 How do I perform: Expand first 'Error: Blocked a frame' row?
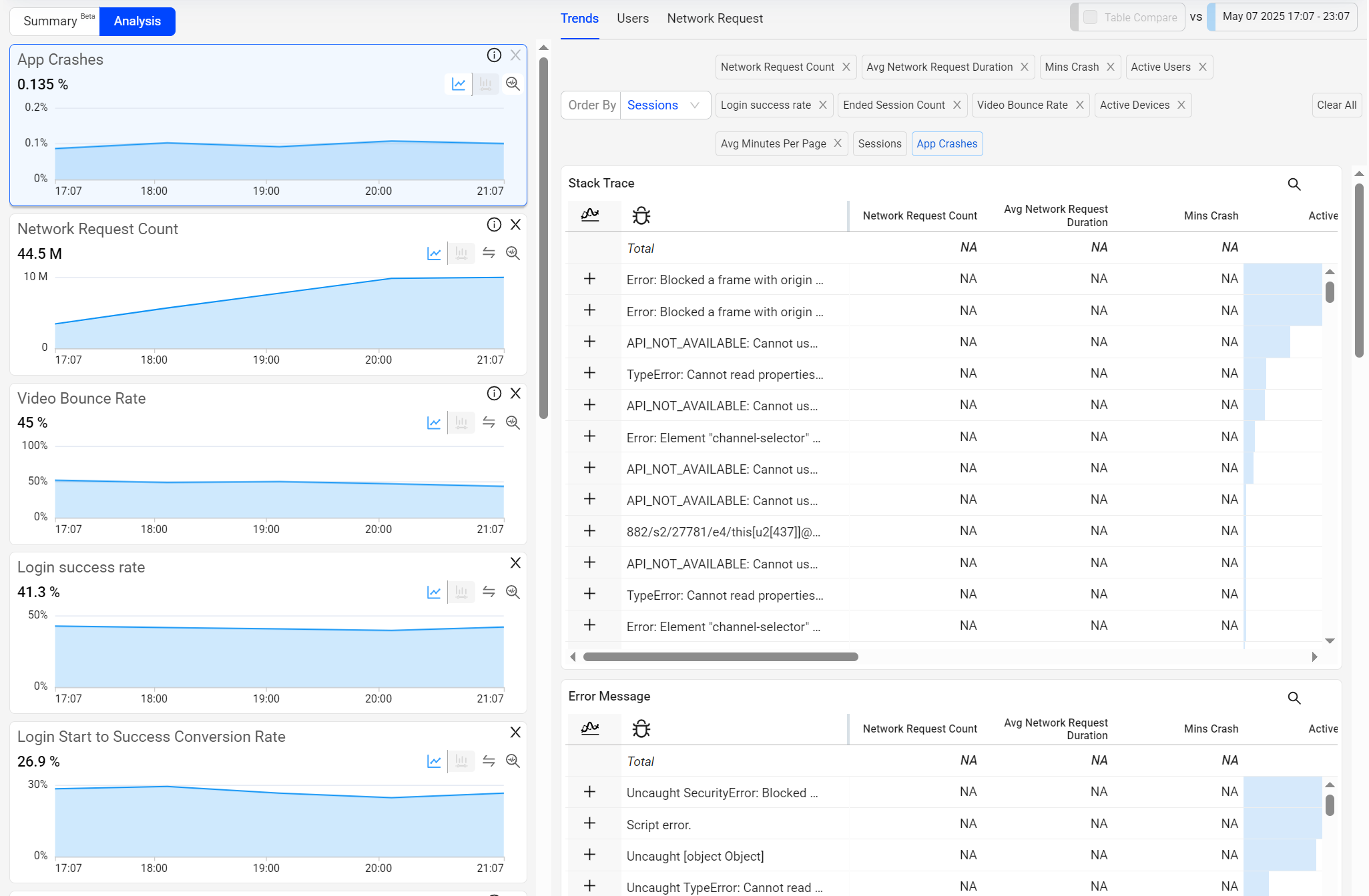589,279
